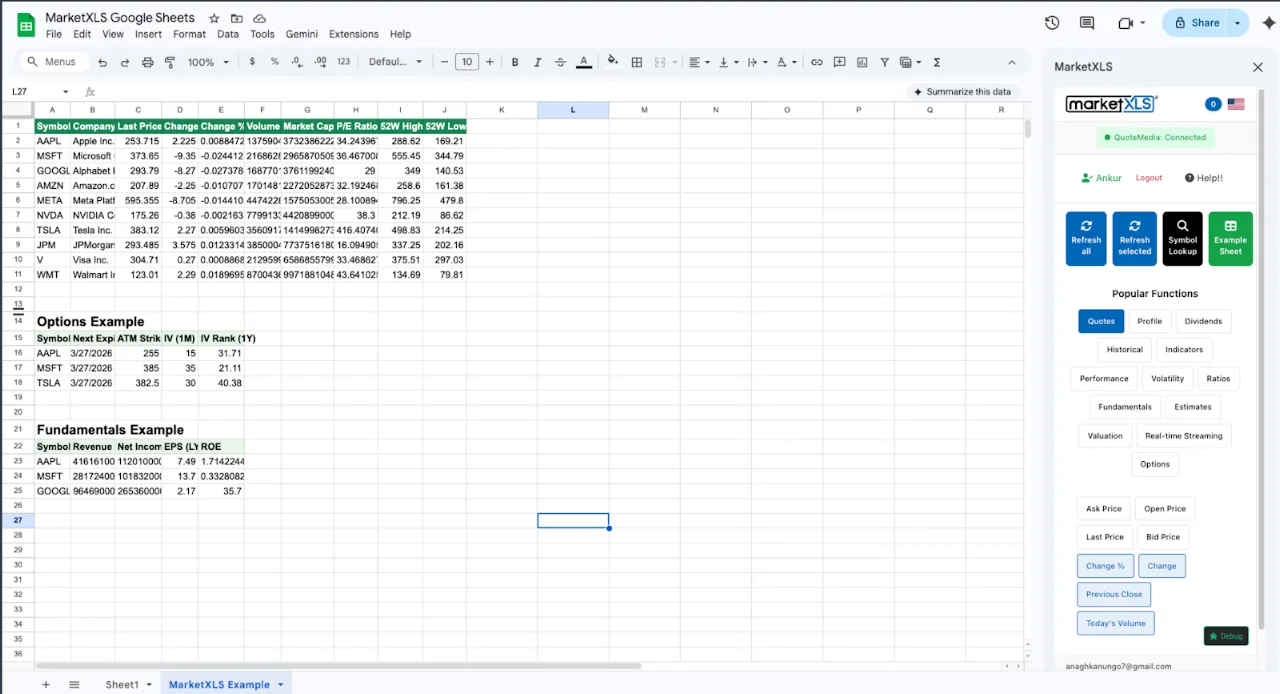The height and width of the screenshot is (694, 1280).
Task: Click the Last Price function button
Action: click(1105, 537)
